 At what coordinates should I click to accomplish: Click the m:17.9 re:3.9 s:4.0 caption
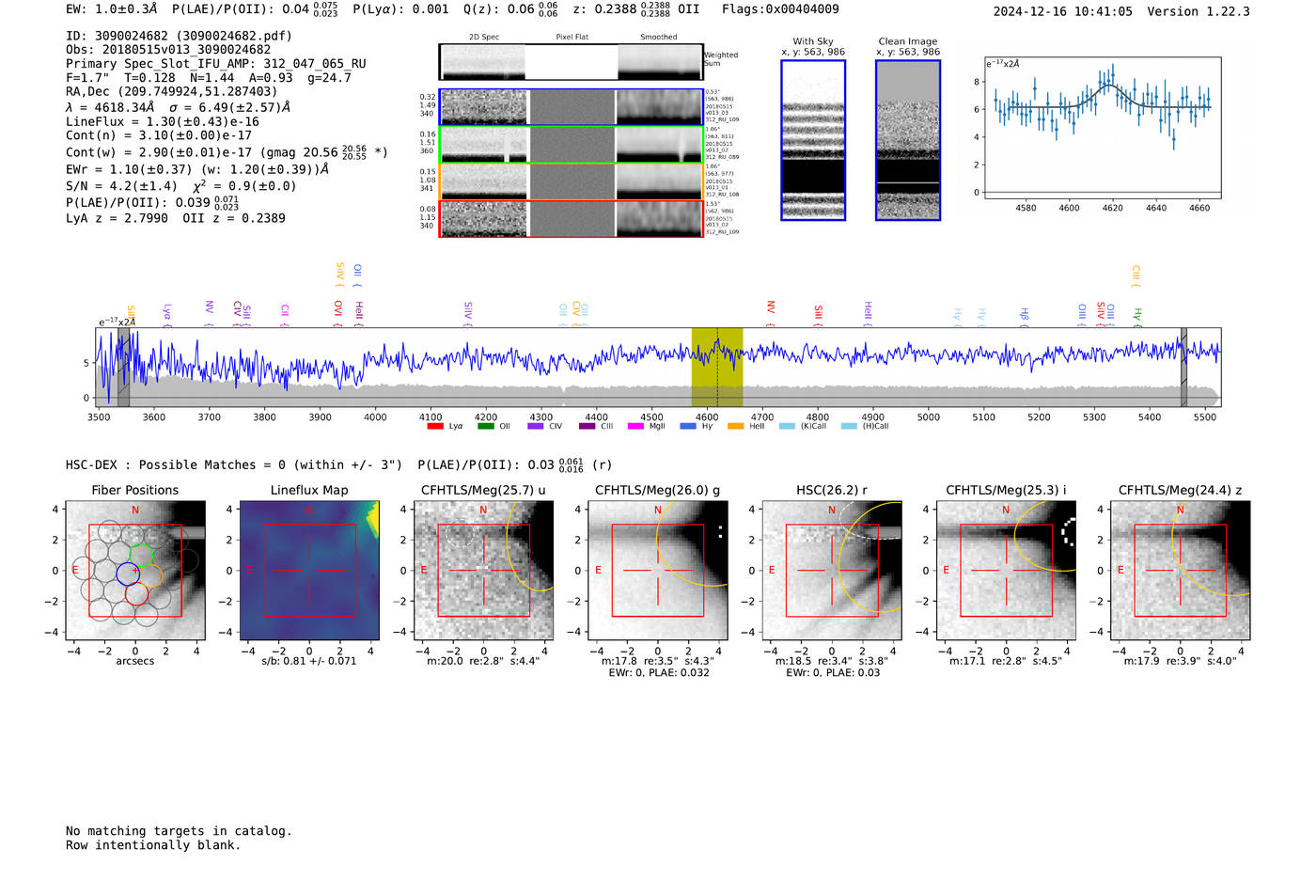pos(1181,661)
